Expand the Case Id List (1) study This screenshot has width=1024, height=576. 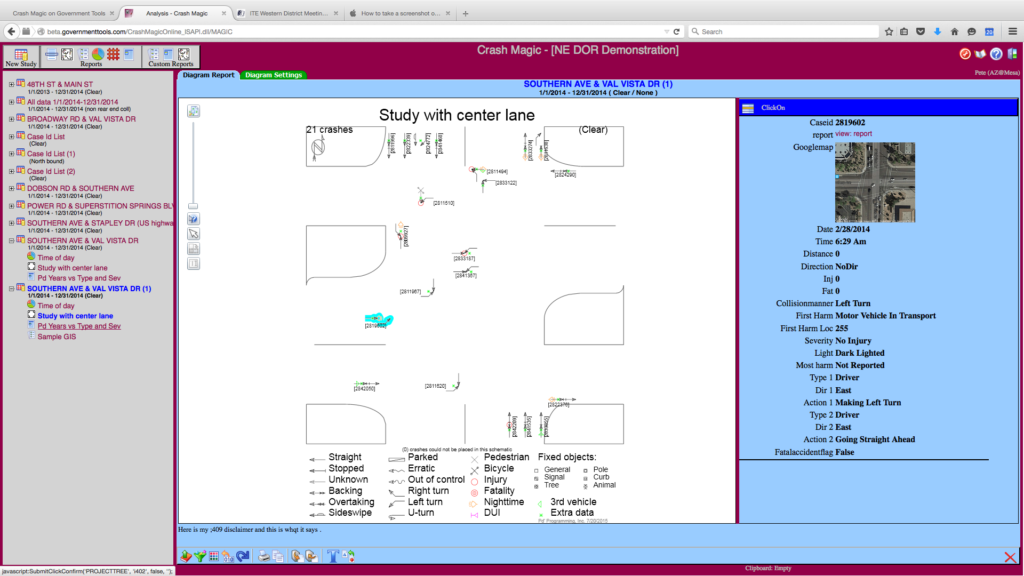point(11,153)
